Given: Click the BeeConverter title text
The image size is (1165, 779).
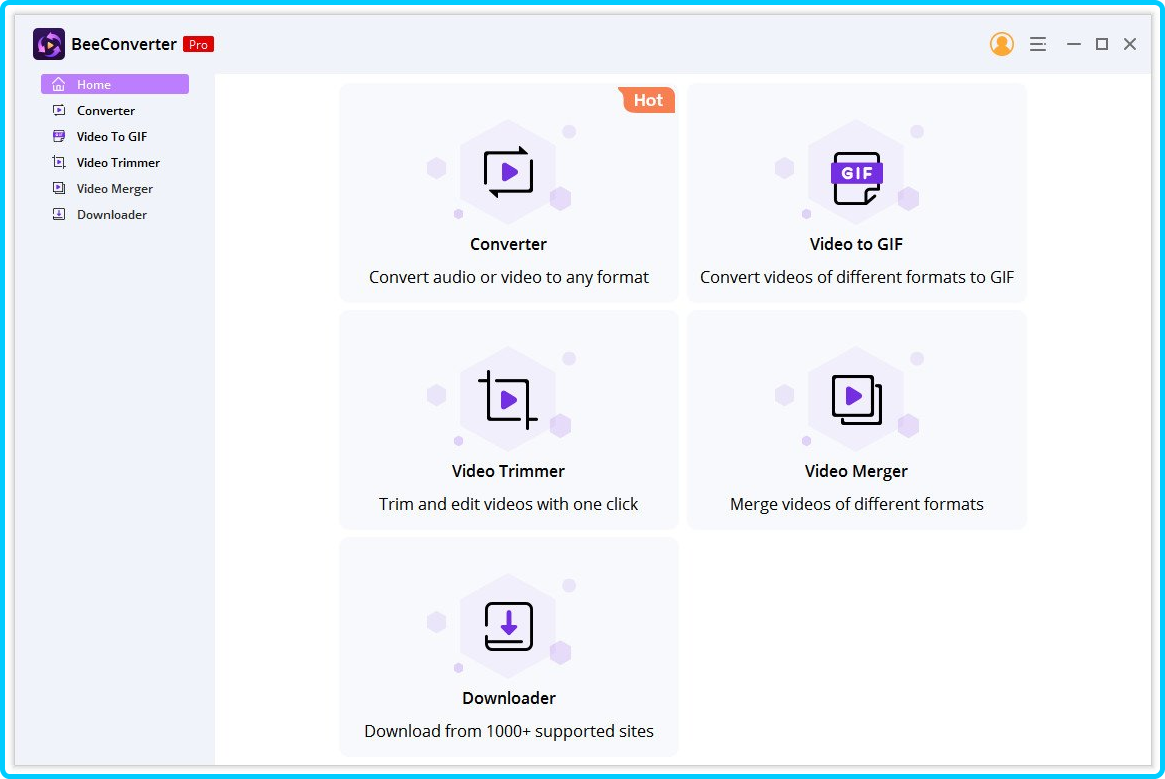Looking at the screenshot, I should click(124, 45).
